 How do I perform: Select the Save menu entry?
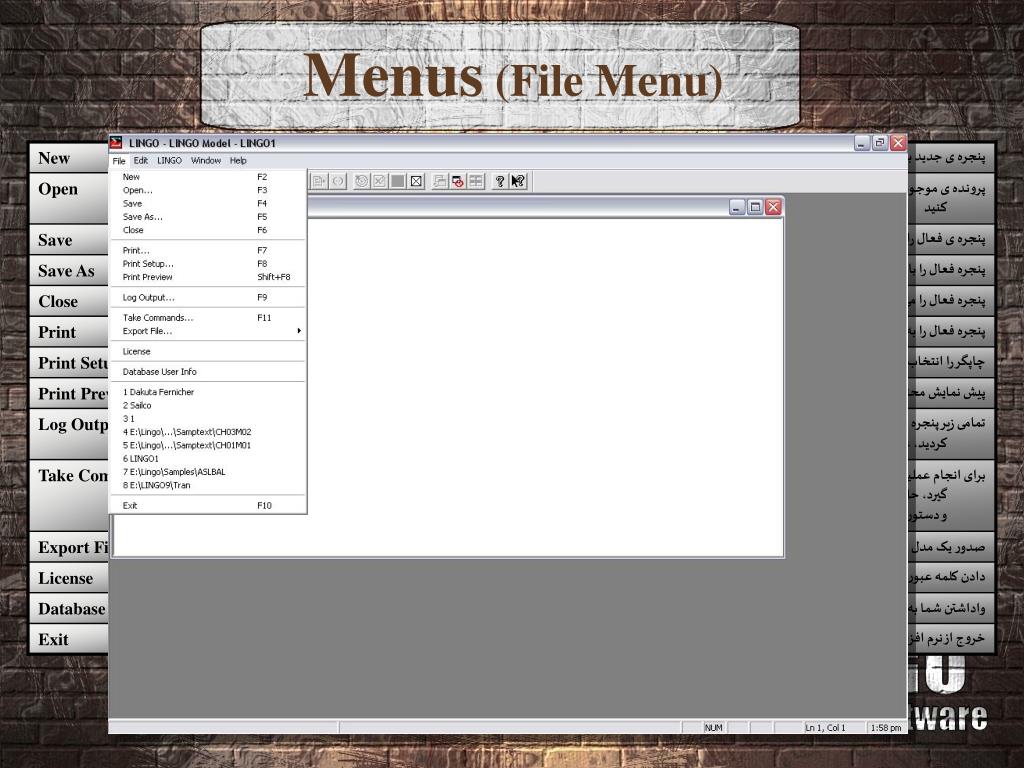208,204
